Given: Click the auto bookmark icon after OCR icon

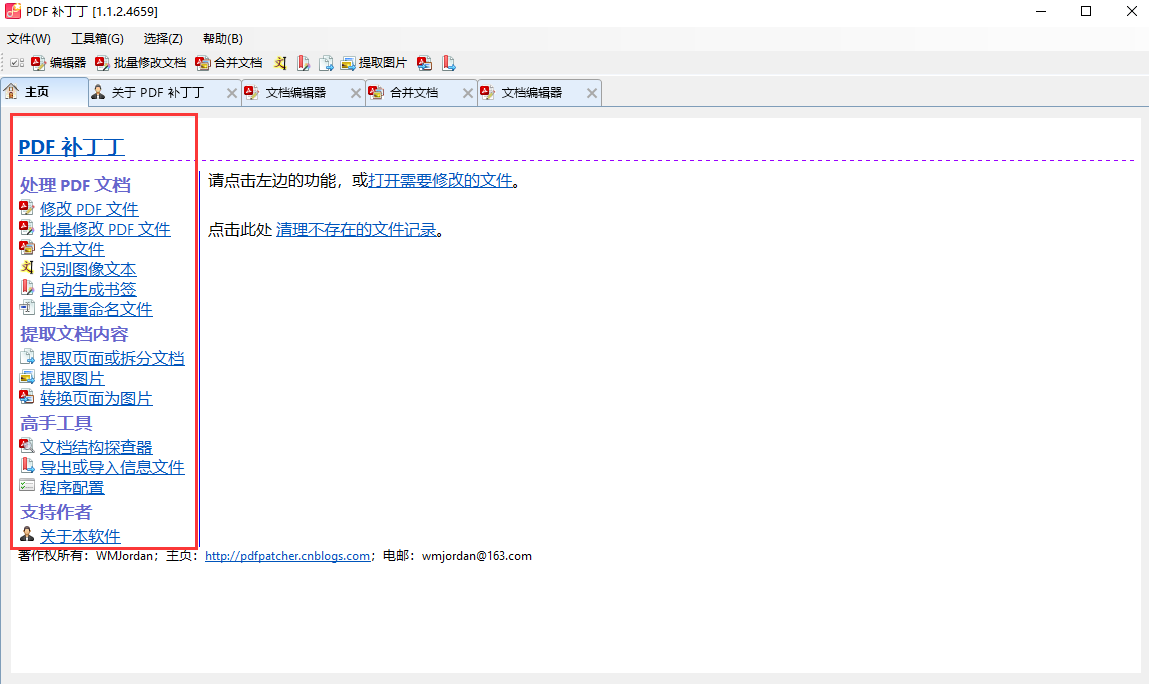Looking at the screenshot, I should pos(303,63).
